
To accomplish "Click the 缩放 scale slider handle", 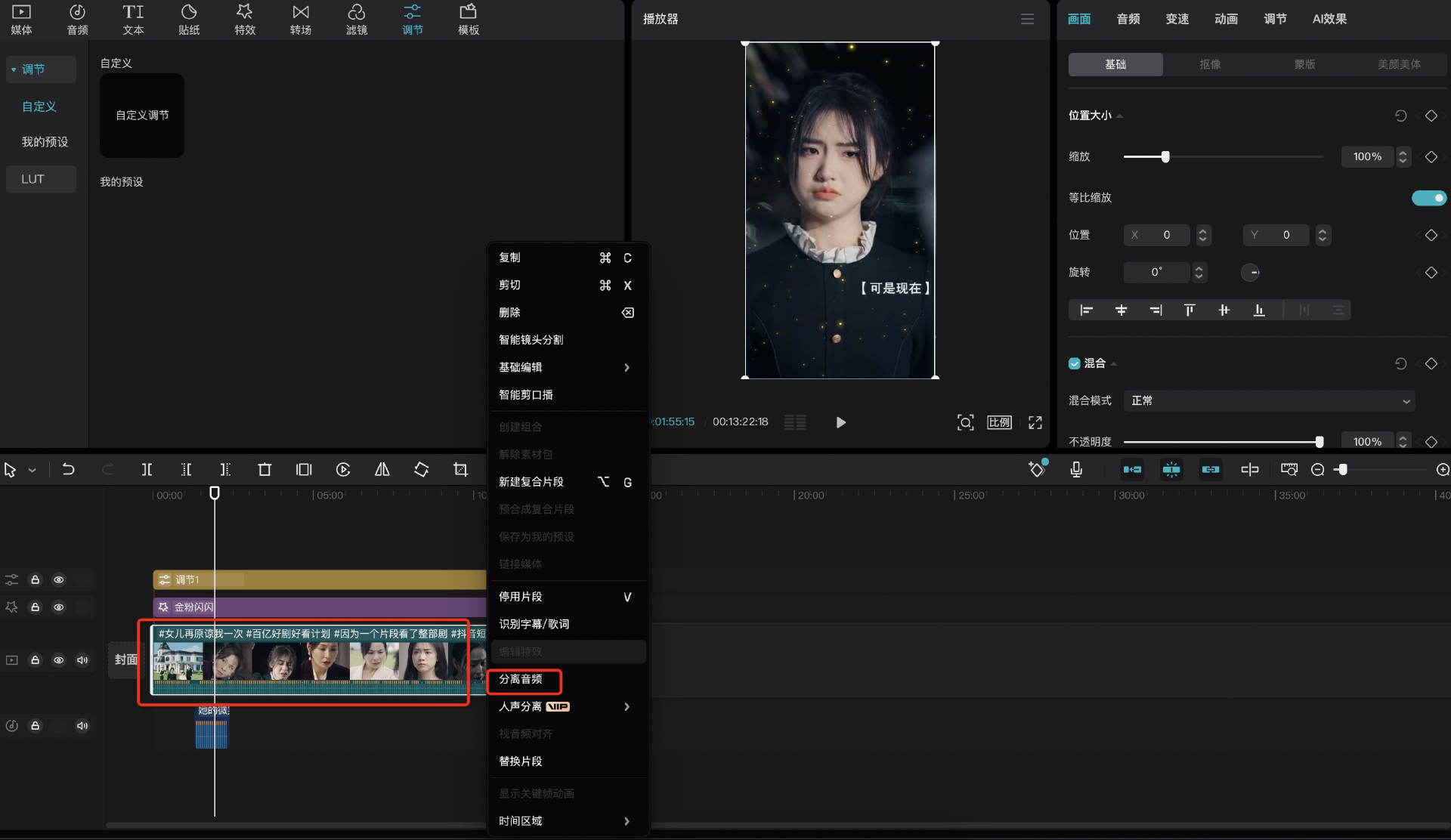I will pyautogui.click(x=1165, y=156).
